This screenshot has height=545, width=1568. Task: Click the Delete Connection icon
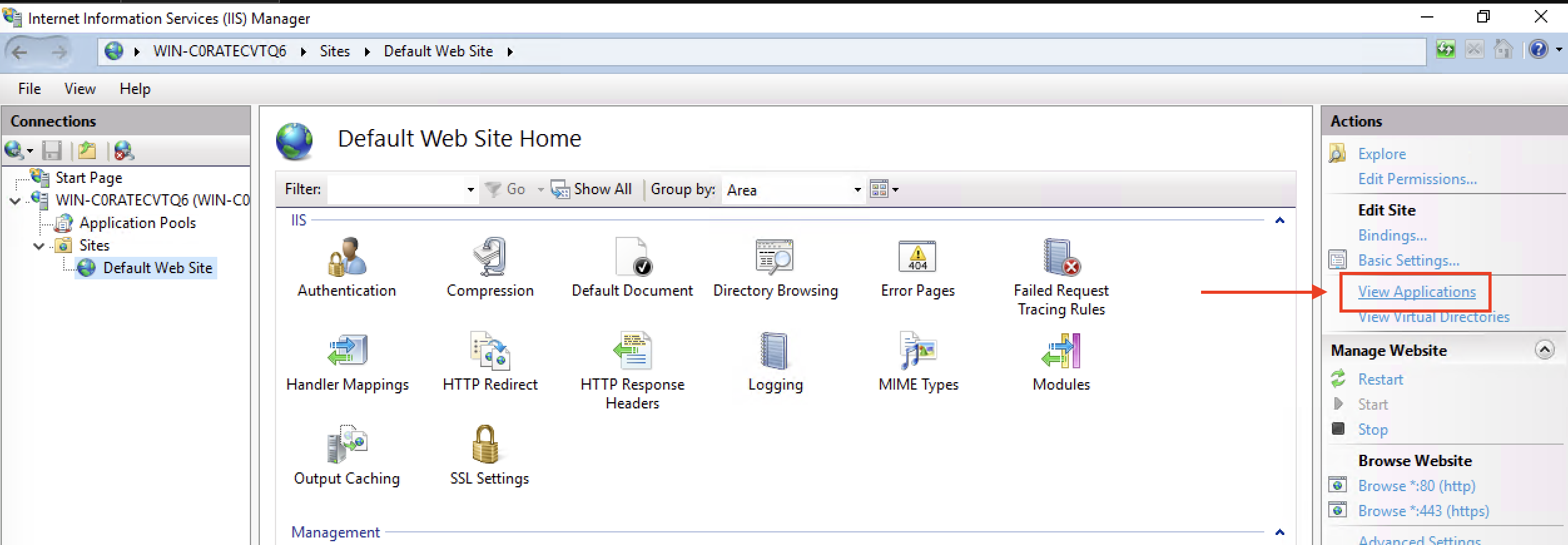[123, 150]
